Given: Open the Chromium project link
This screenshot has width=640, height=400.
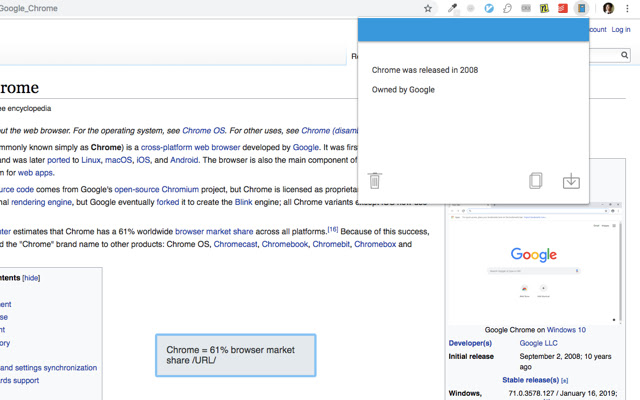Looking at the screenshot, I should [180, 189].
